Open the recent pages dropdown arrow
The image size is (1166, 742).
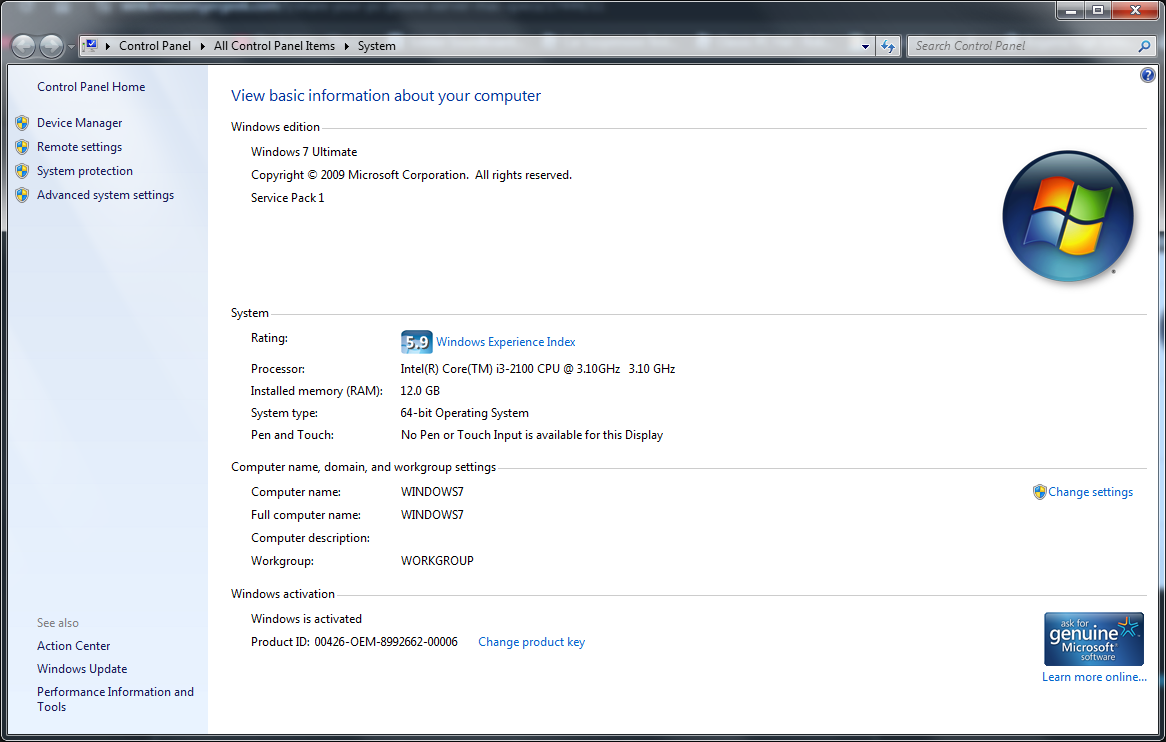(x=71, y=47)
